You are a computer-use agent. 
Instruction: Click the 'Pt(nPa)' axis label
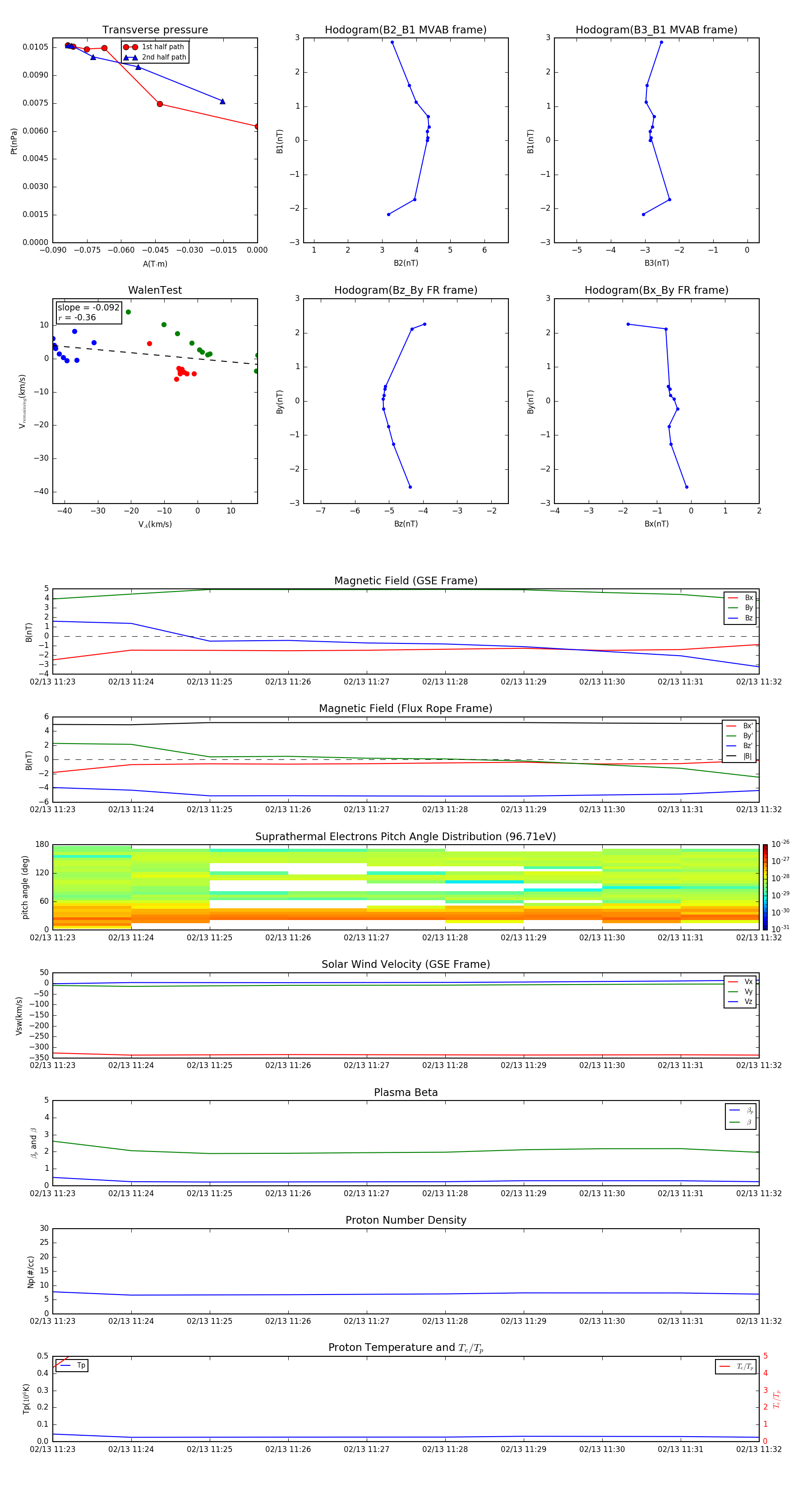pyautogui.click(x=14, y=140)
